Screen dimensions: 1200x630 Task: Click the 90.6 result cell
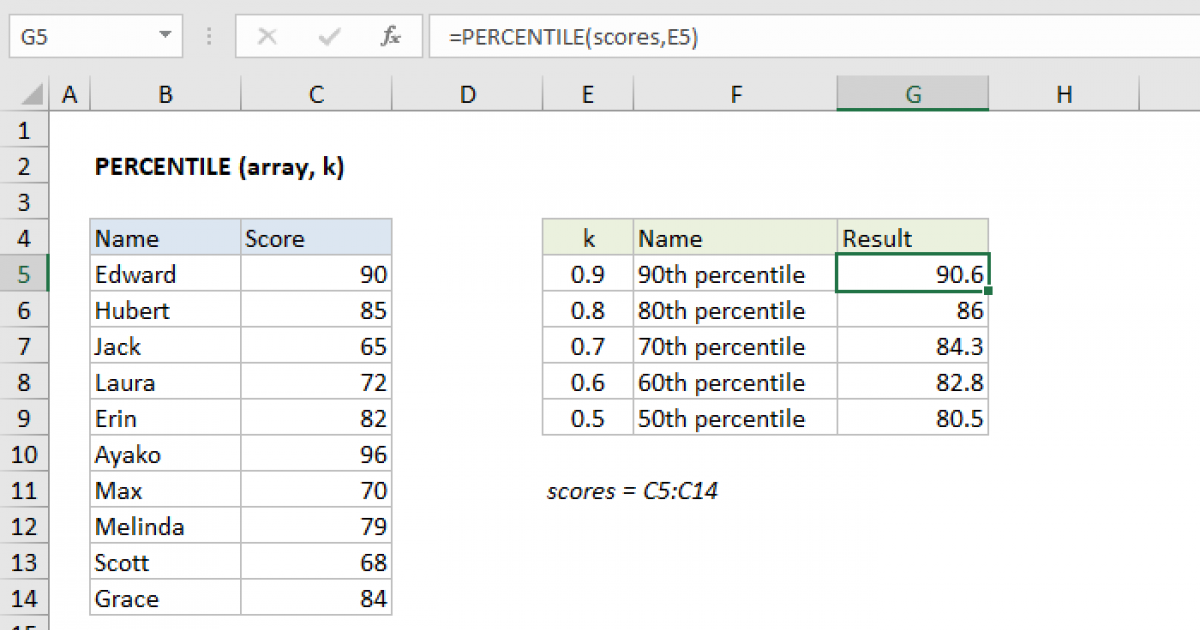coord(912,275)
